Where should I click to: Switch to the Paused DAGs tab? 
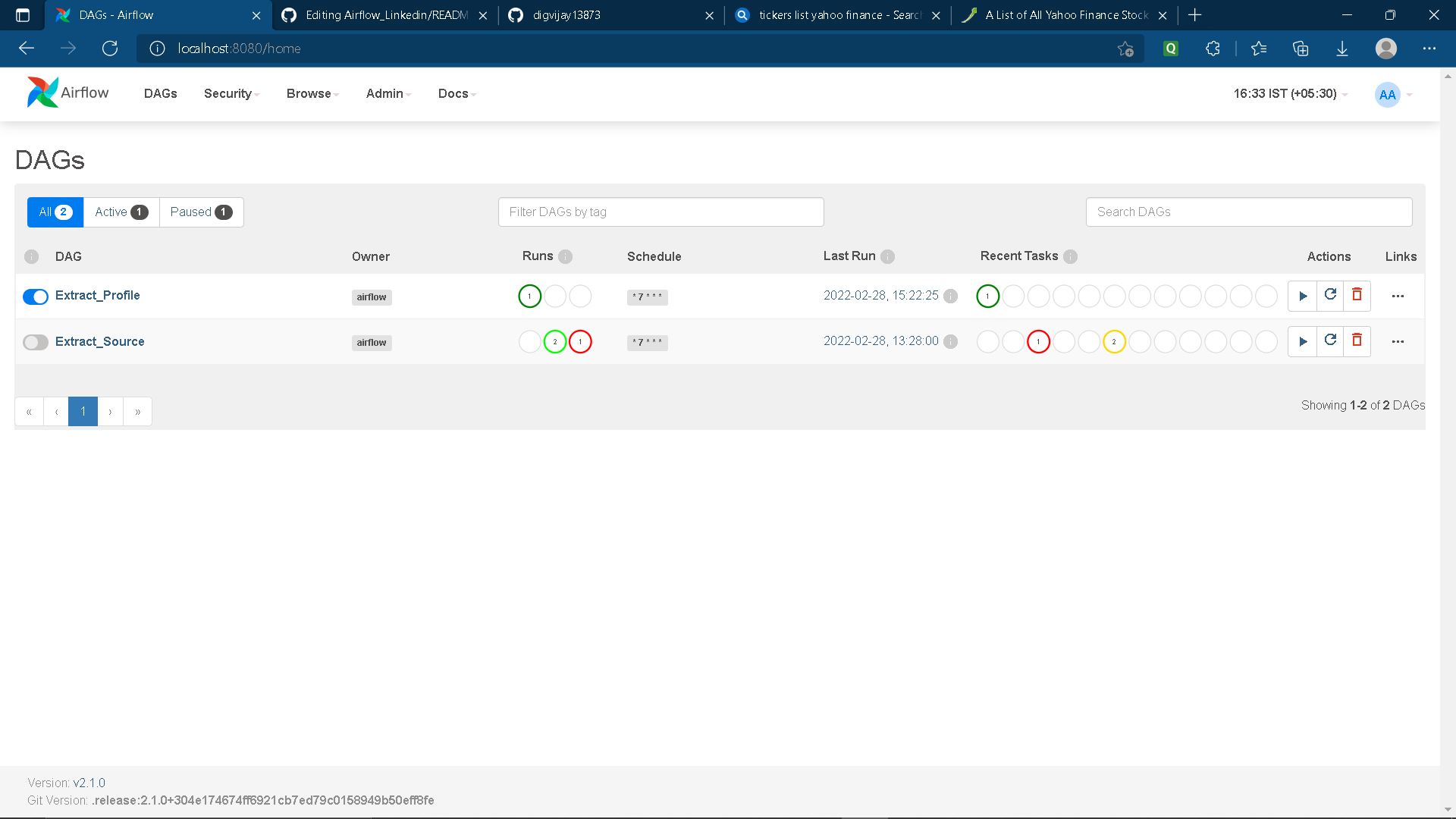201,212
